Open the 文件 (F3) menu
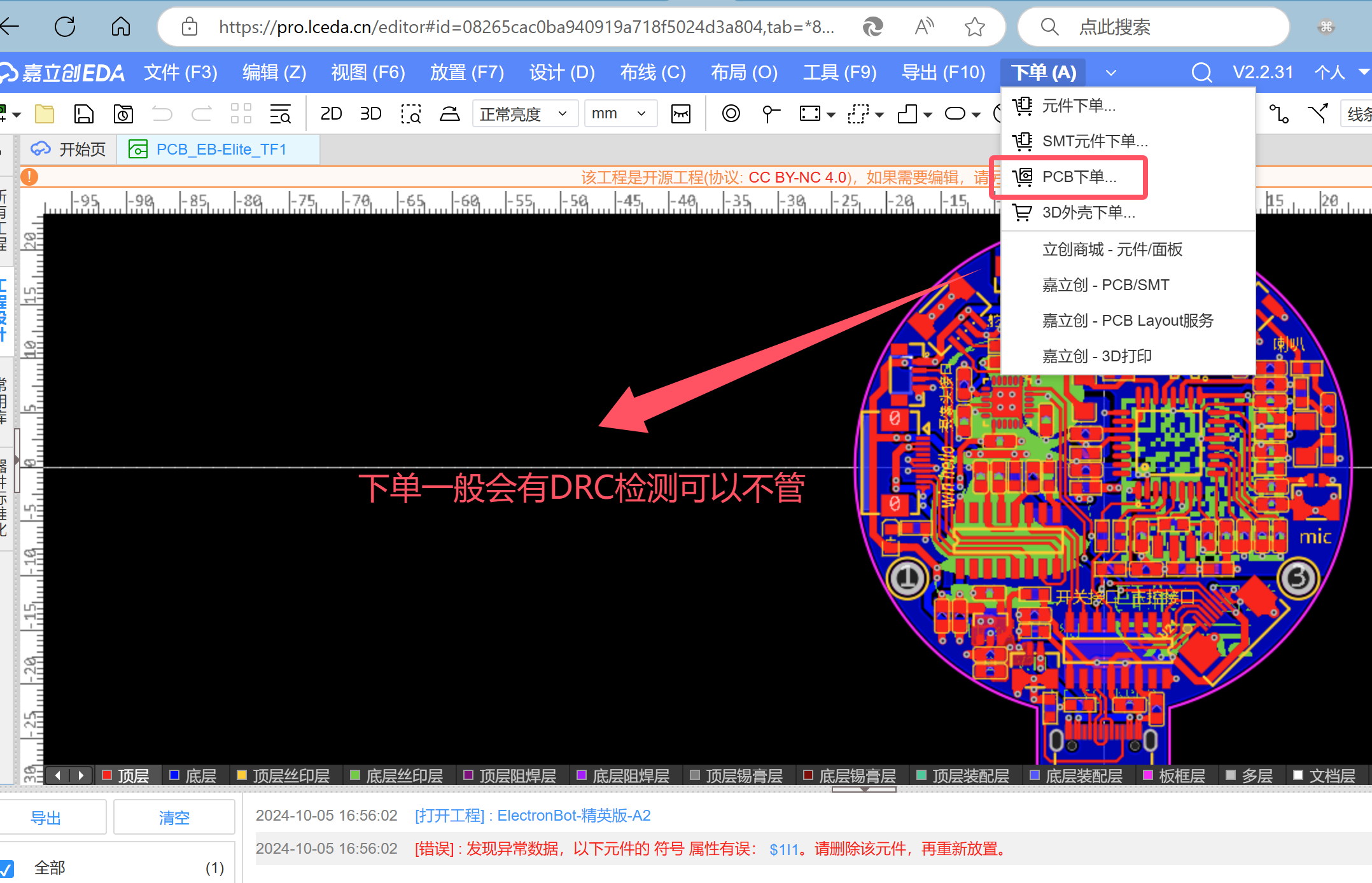The image size is (1372, 883). [181, 73]
